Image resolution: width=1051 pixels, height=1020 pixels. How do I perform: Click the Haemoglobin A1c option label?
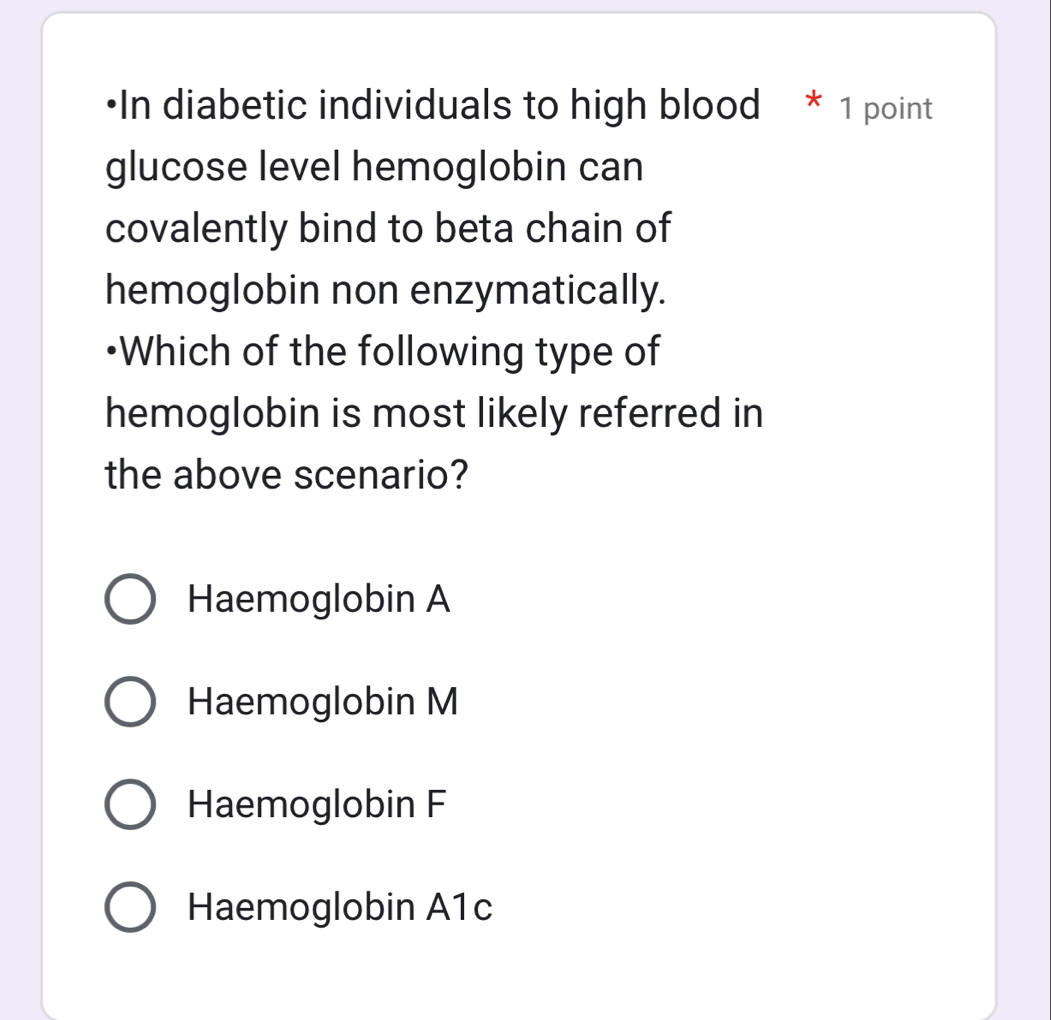pos(340,906)
